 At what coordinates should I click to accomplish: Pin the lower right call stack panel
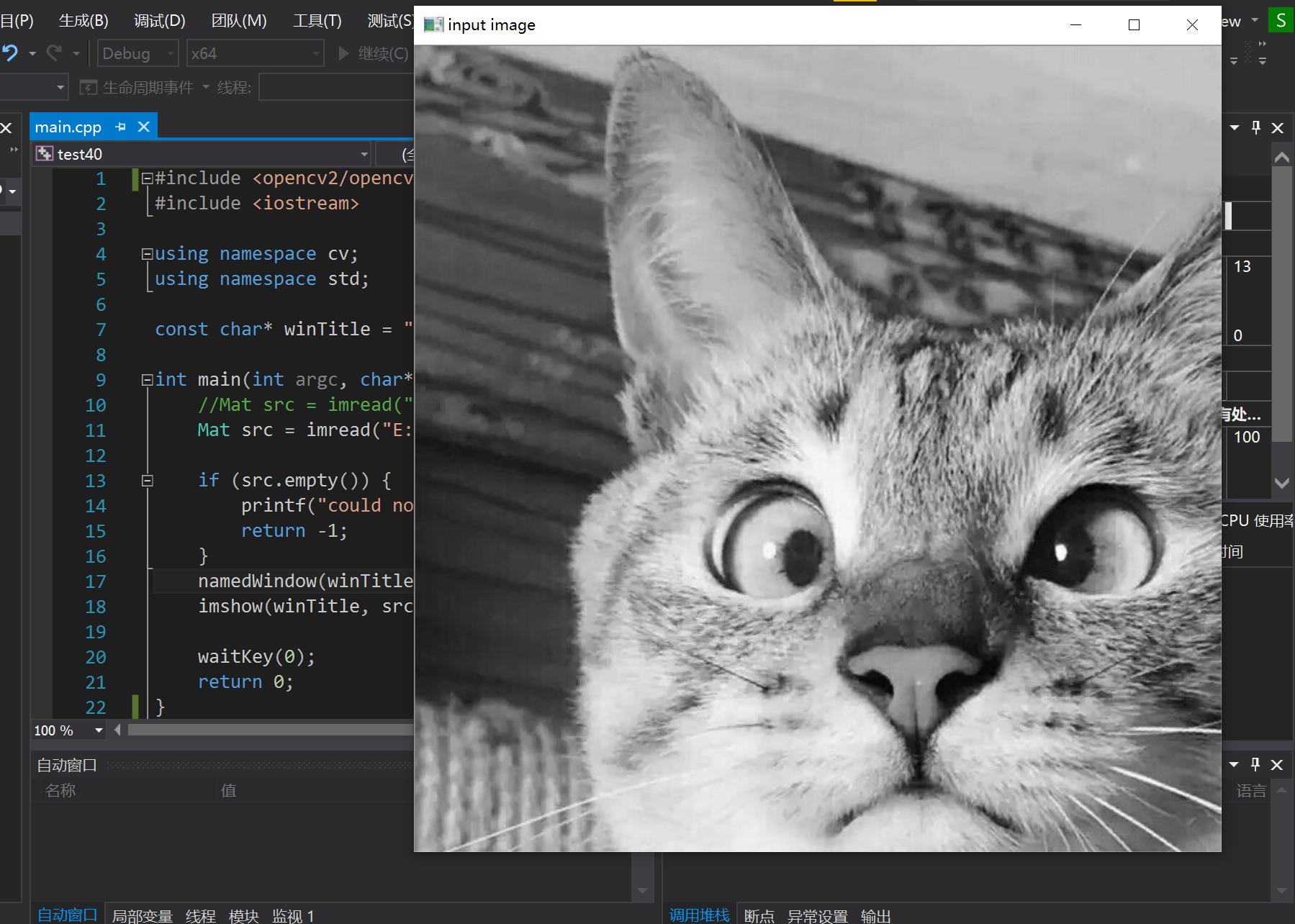point(1255,764)
